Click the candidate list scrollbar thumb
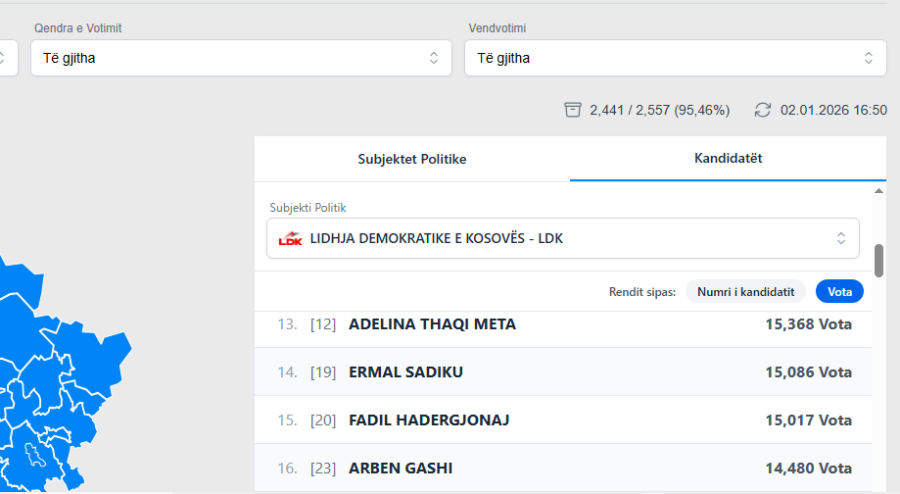 pyautogui.click(x=879, y=260)
